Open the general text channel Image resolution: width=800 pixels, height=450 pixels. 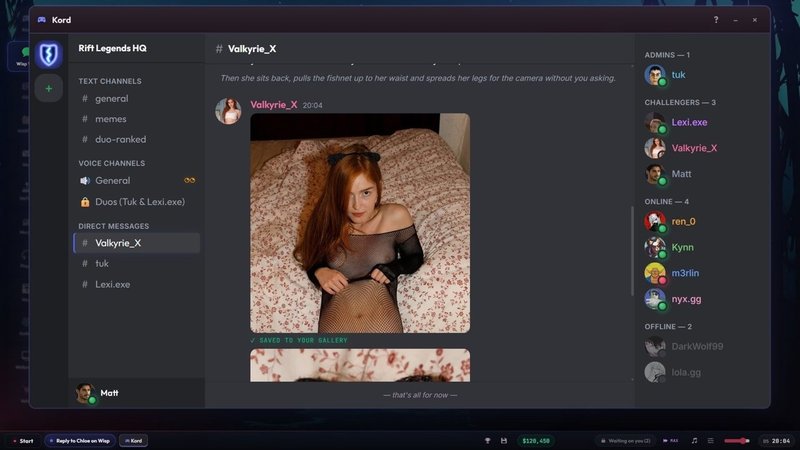tap(137, 99)
